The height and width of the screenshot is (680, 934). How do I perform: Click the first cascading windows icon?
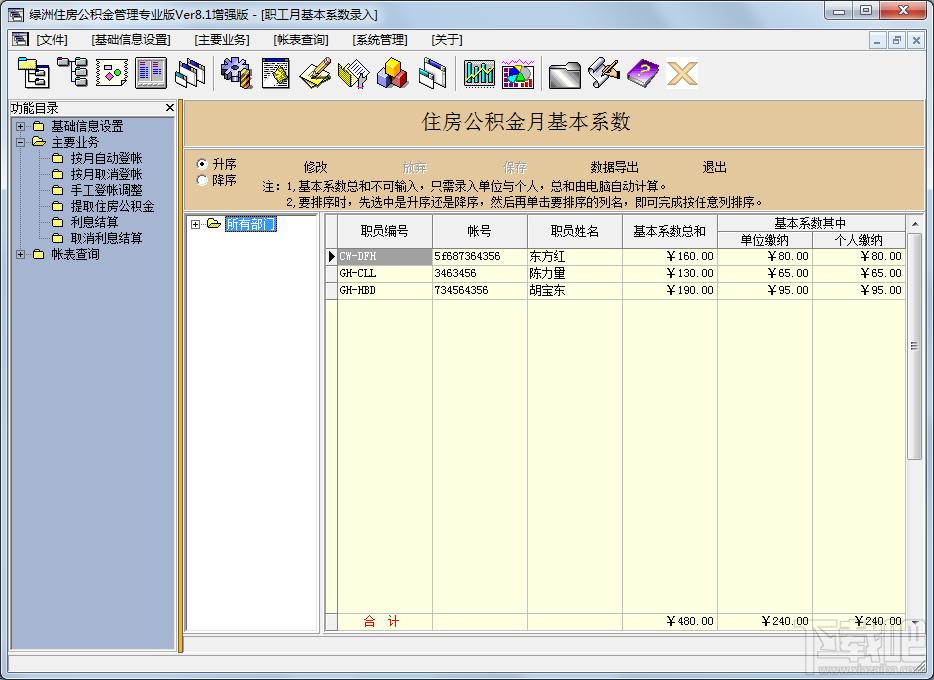tap(191, 73)
